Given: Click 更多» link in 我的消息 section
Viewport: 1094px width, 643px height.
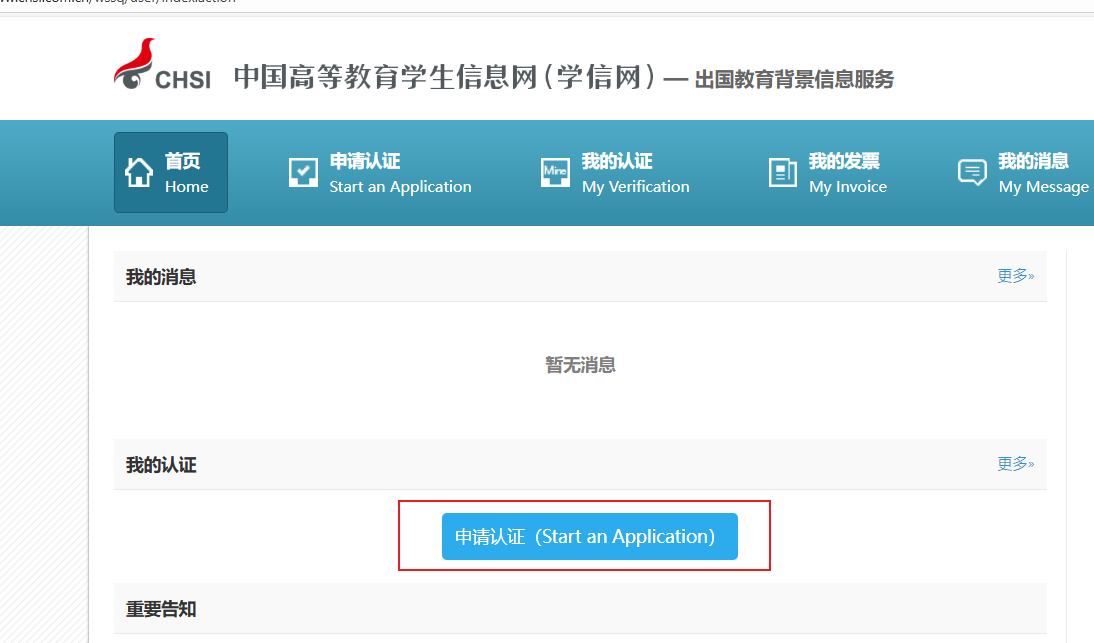Looking at the screenshot, I should point(1015,276).
